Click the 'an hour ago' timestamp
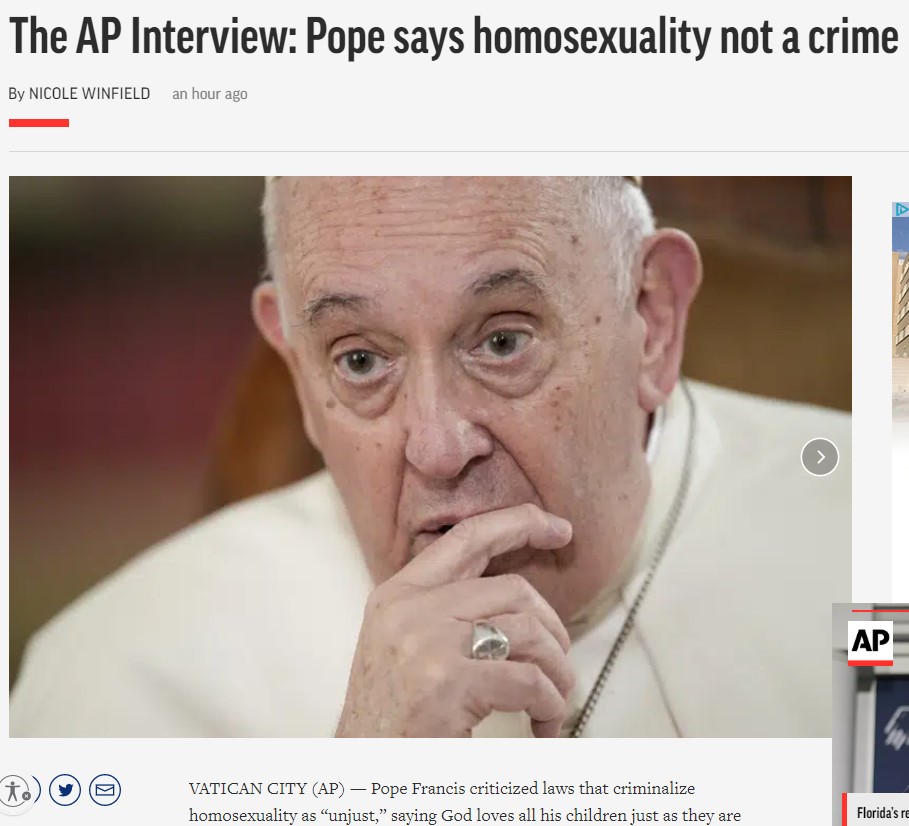The image size is (909, 826). [x=209, y=94]
